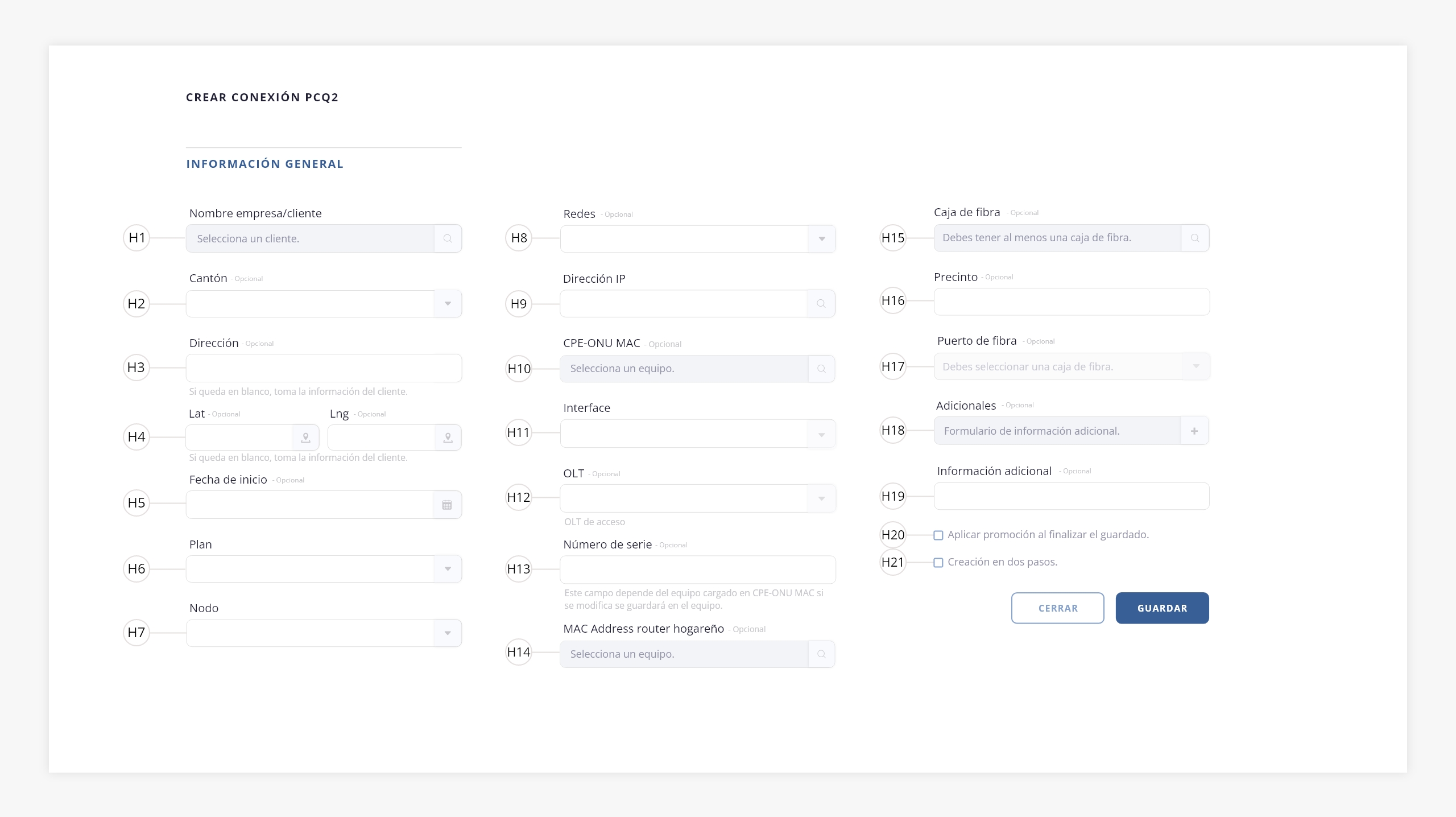Open the Fecha de inicio calendar icon
1456x817 pixels.
pos(447,505)
